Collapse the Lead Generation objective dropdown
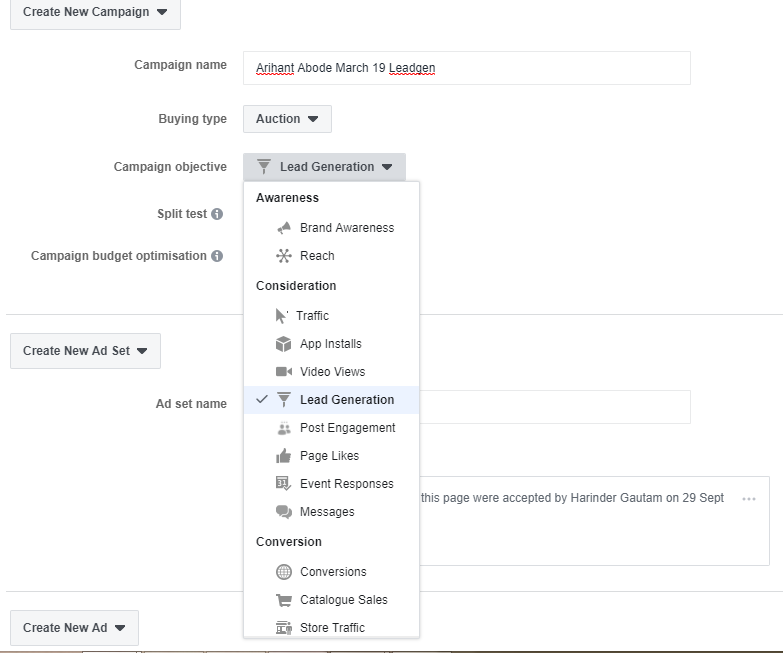This screenshot has width=783, height=653. [325, 167]
